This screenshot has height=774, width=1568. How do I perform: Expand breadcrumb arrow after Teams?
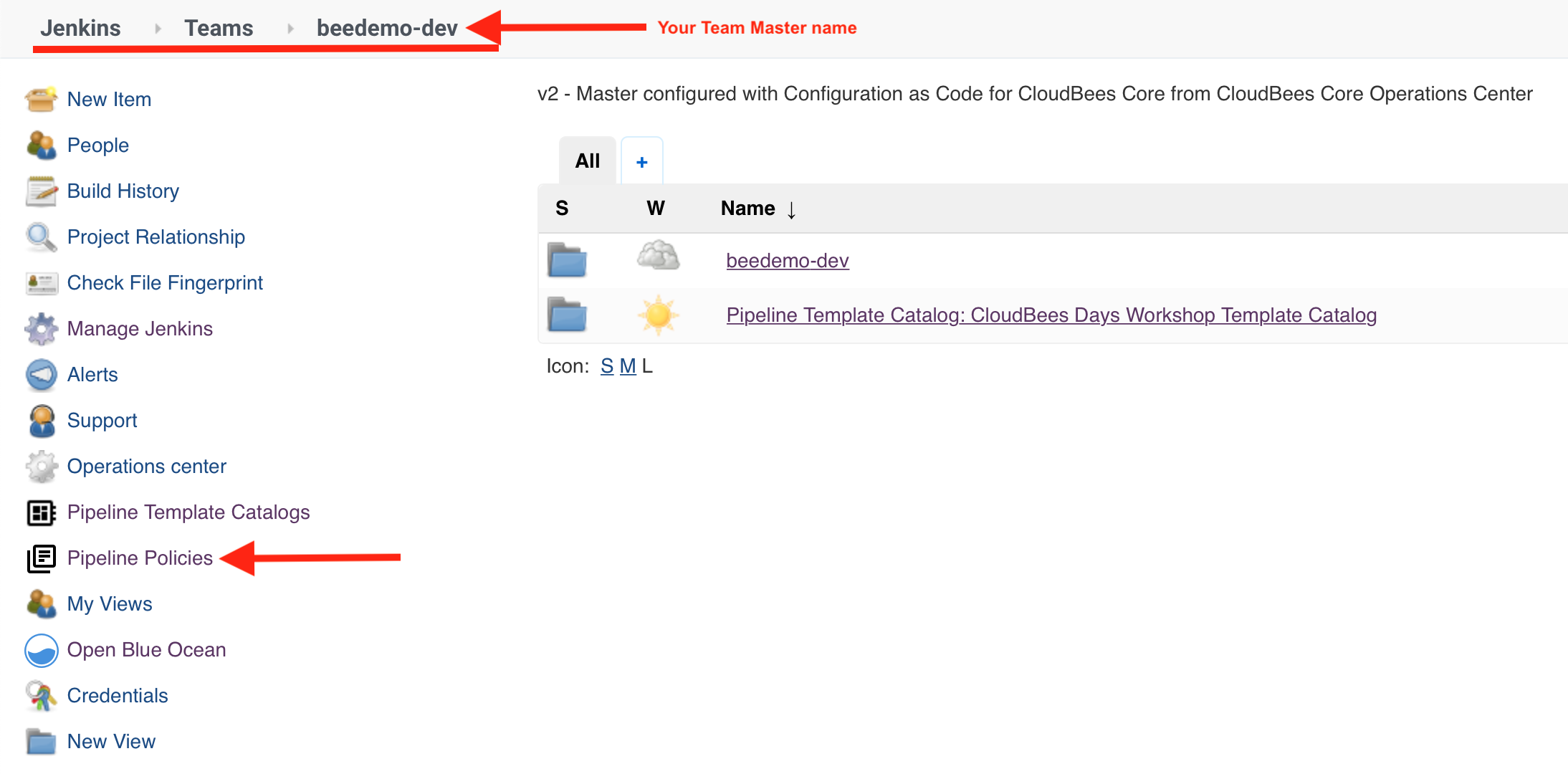290,29
